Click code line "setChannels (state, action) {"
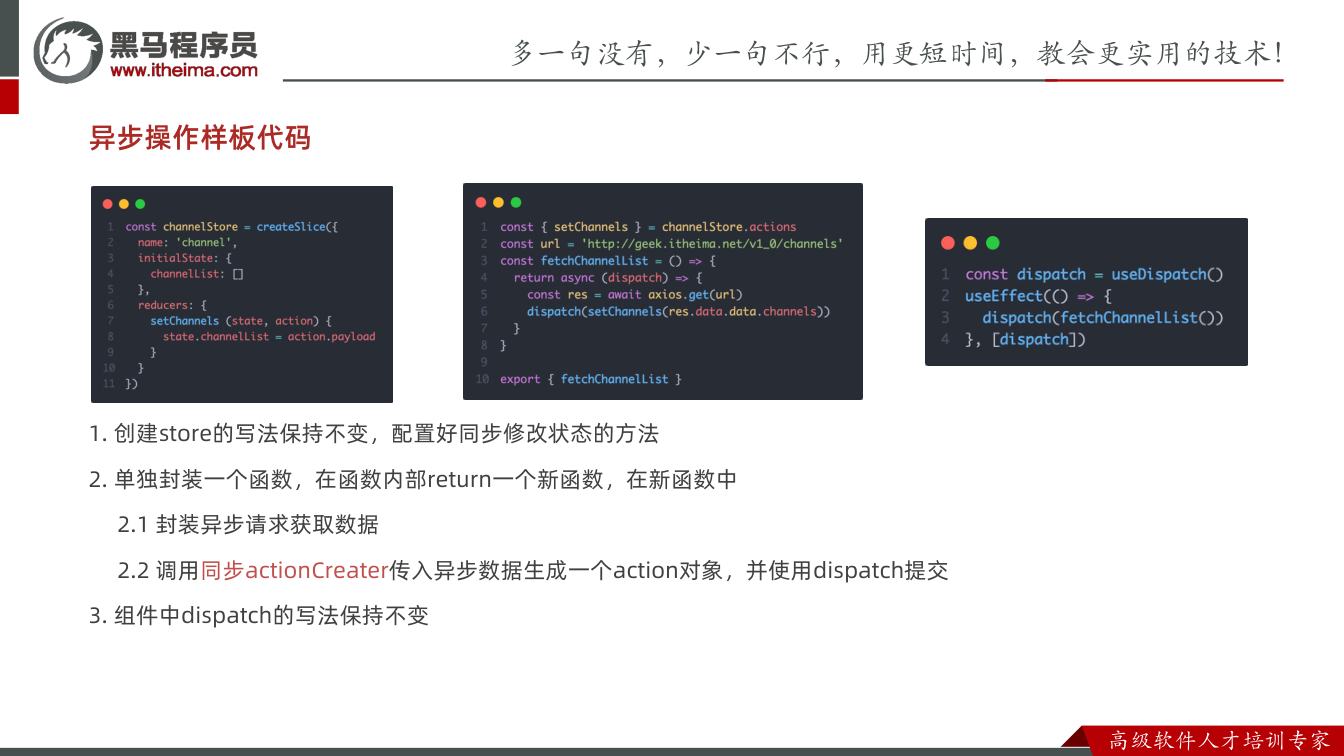The height and width of the screenshot is (756, 1344). tap(241, 321)
